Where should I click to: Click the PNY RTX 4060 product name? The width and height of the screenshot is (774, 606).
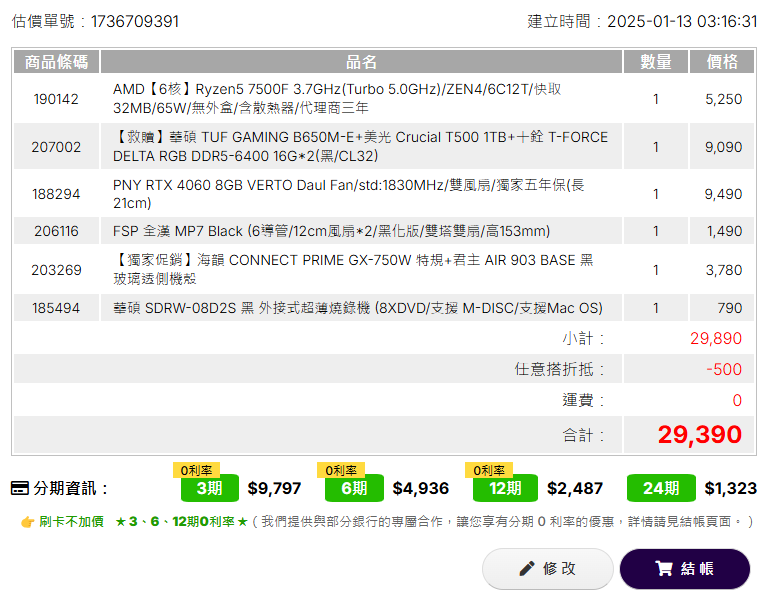pyautogui.click(x=348, y=194)
